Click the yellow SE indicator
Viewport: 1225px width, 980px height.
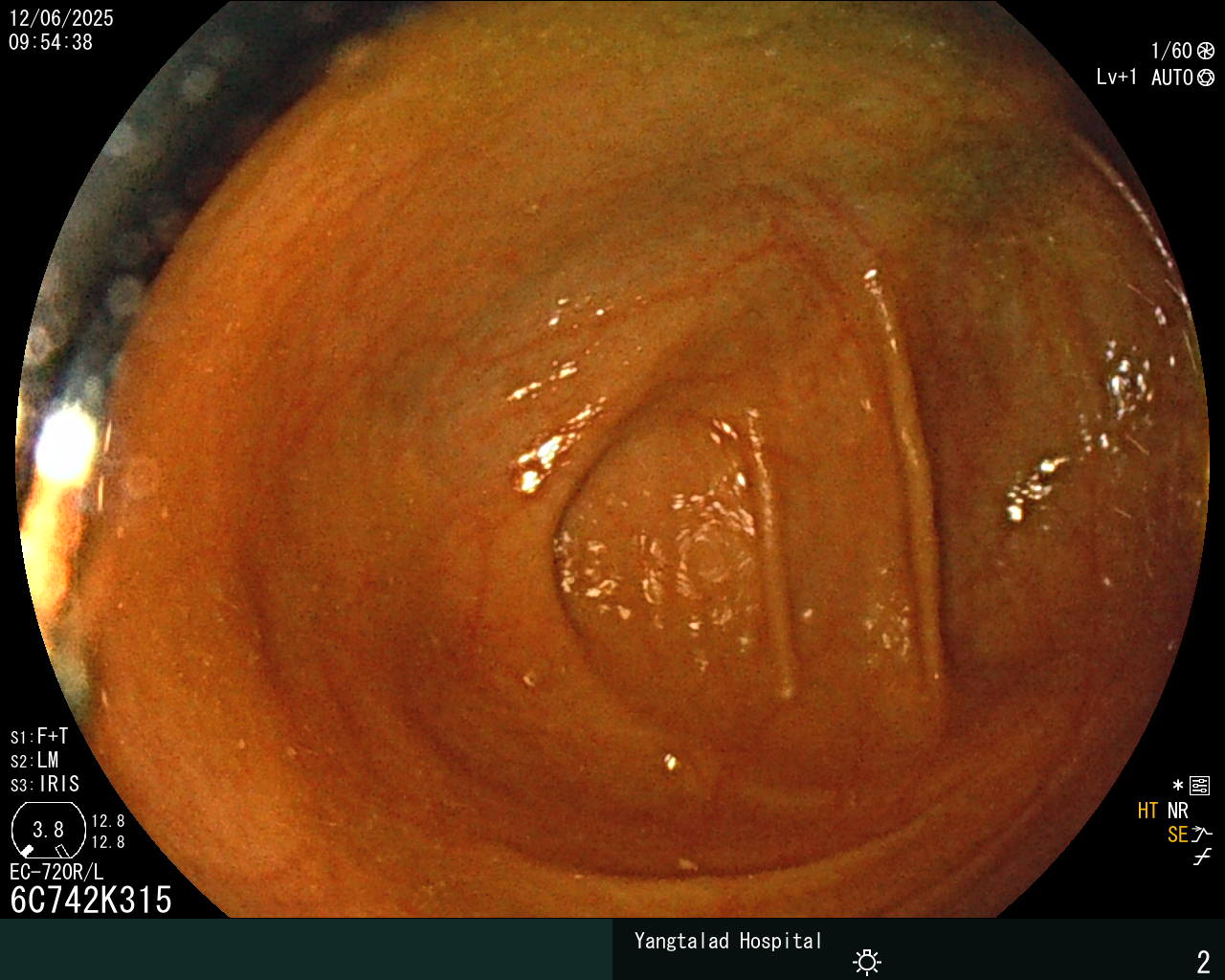(x=1178, y=835)
